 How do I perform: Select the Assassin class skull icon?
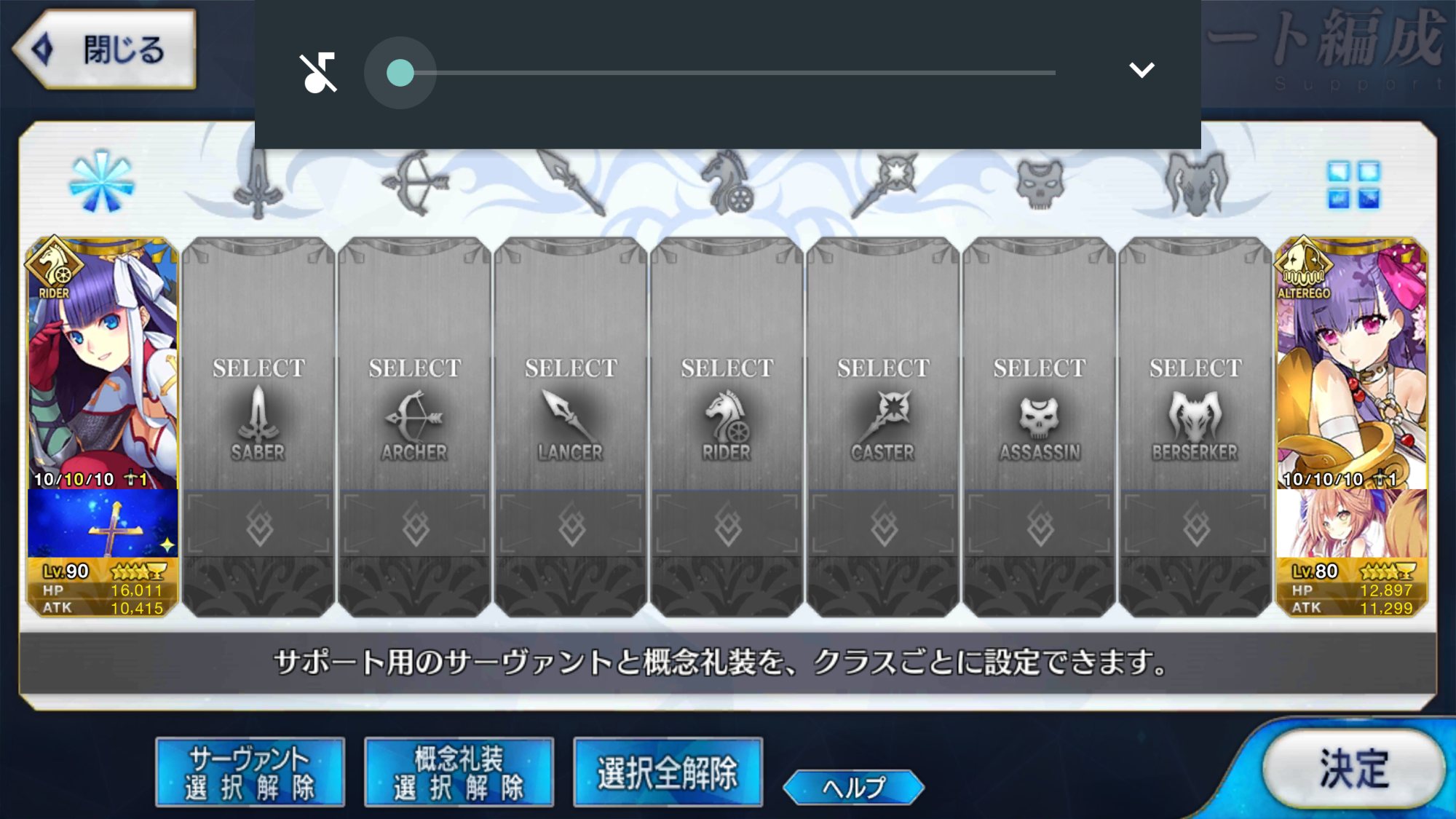[1040, 185]
